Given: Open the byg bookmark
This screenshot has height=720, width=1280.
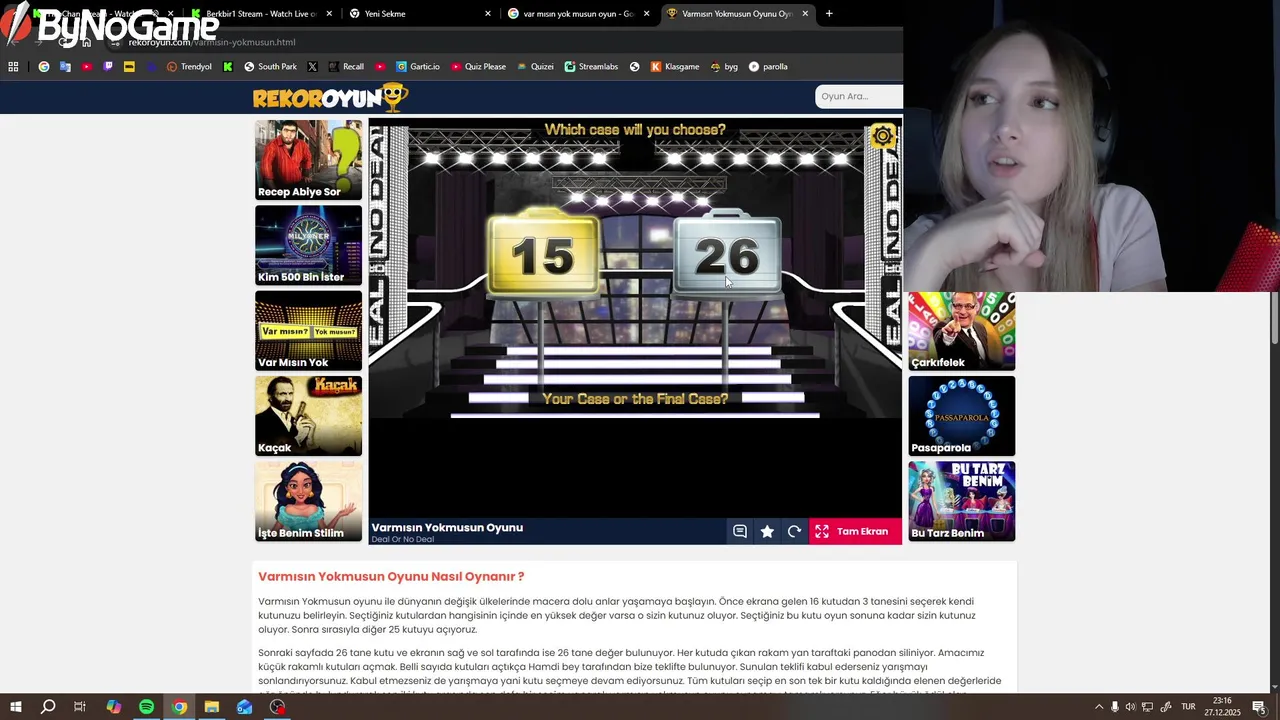Looking at the screenshot, I should click(x=724, y=67).
